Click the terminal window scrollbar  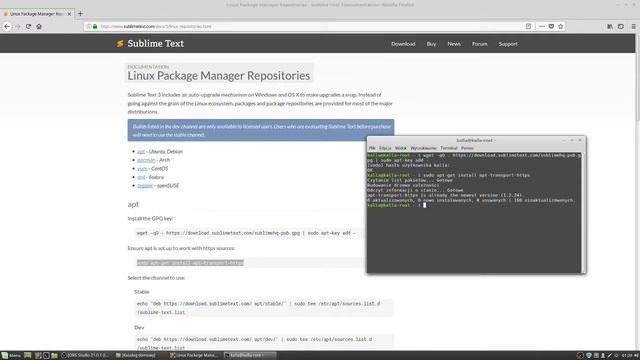coord(583,213)
